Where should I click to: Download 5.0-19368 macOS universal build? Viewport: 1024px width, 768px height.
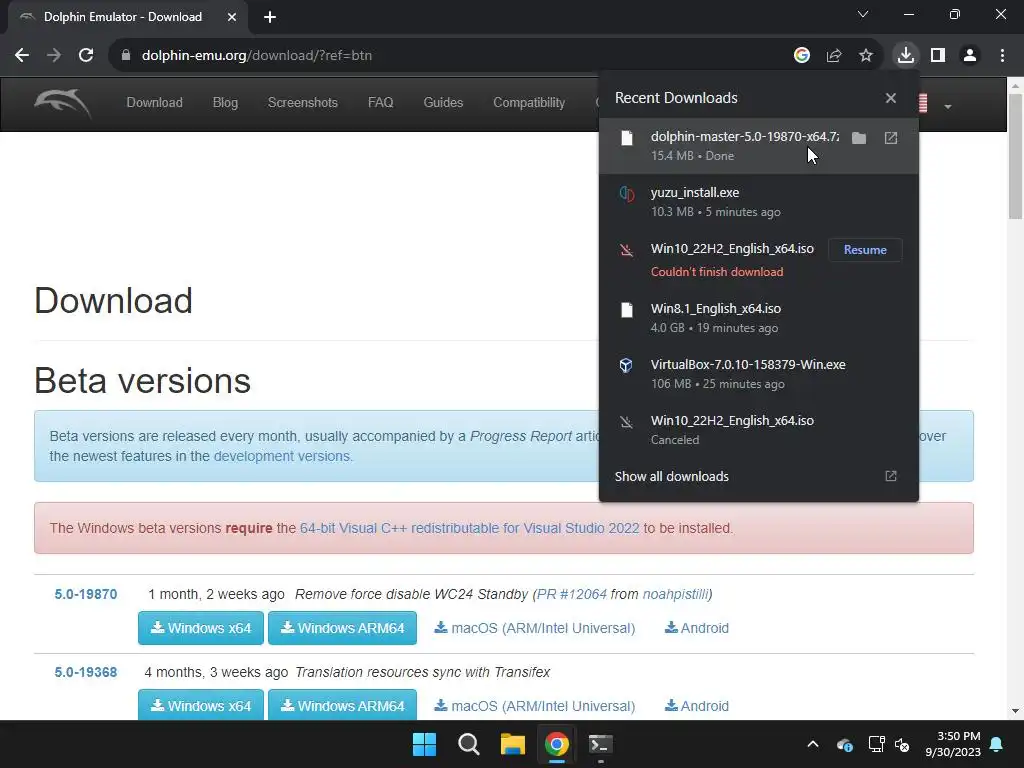[x=534, y=706]
